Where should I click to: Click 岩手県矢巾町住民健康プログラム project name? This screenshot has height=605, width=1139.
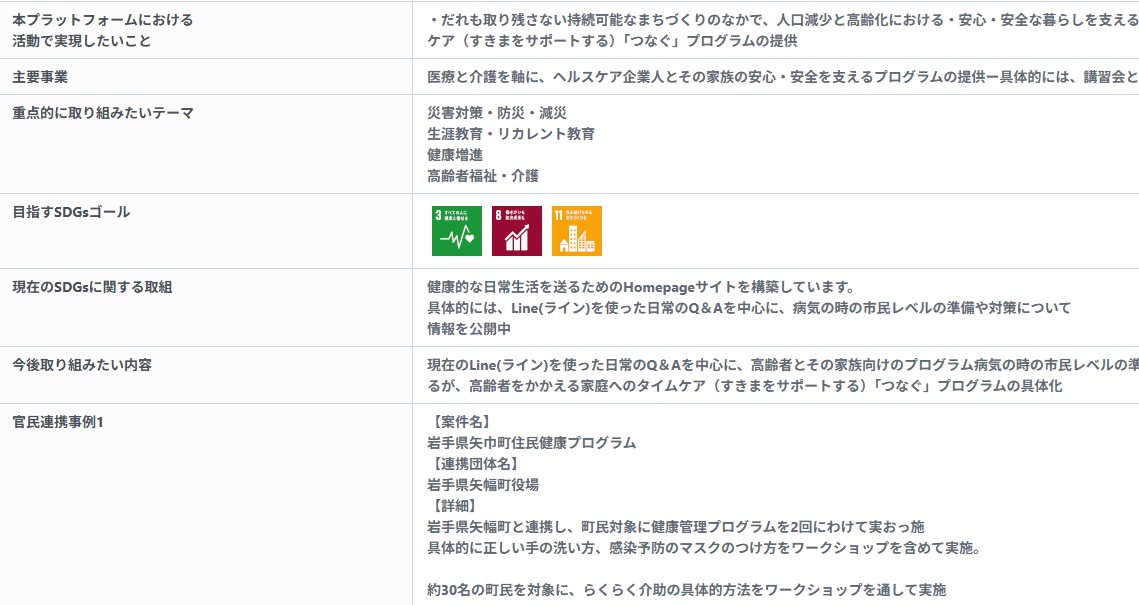(x=532, y=444)
